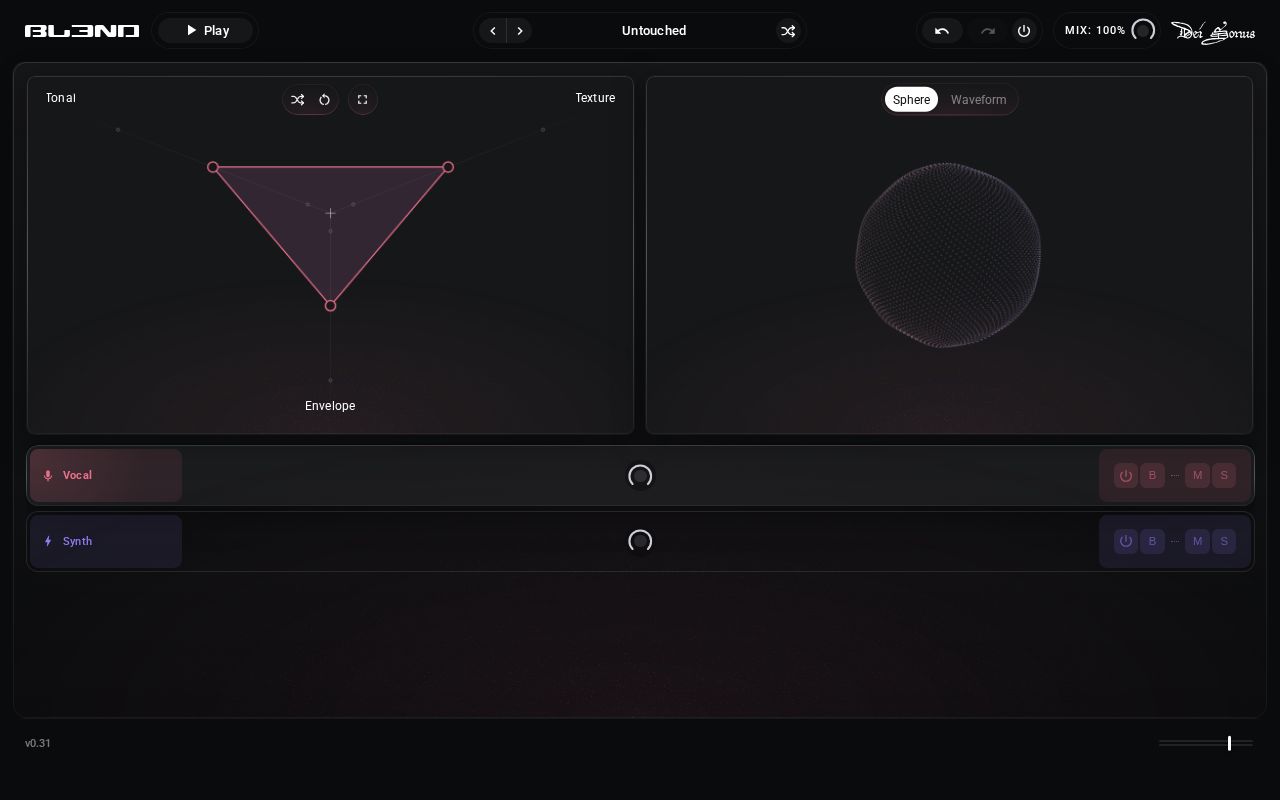Image resolution: width=1280 pixels, height=800 pixels.
Task: Solo the Synth track
Action: tap(1224, 542)
